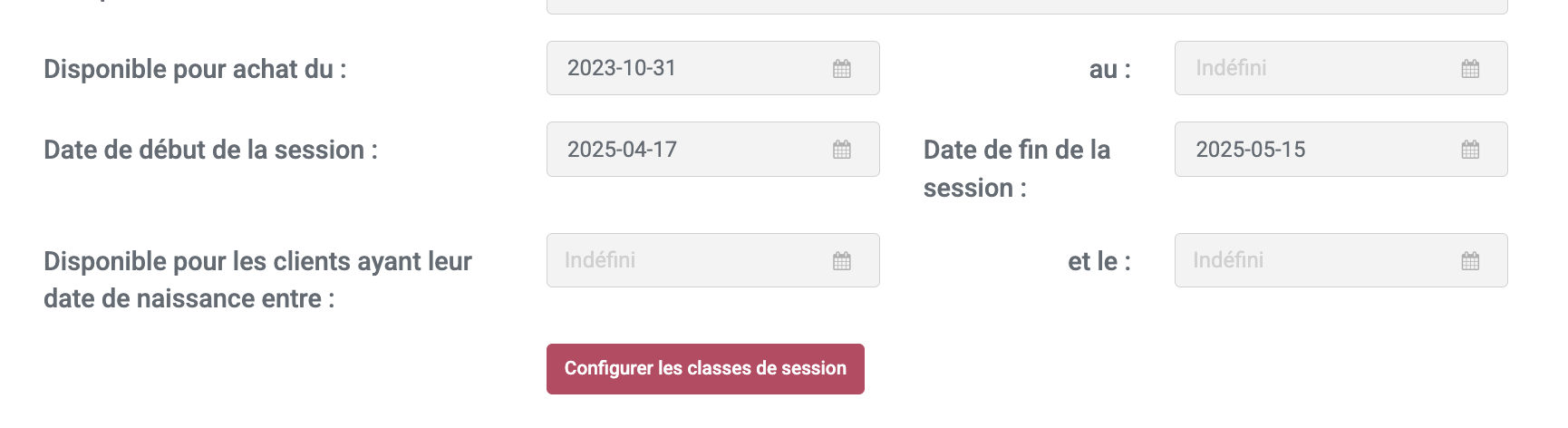1568x428 pixels.
Task: Click the 'Date de fin de la session' label
Action: [x=1016, y=169]
